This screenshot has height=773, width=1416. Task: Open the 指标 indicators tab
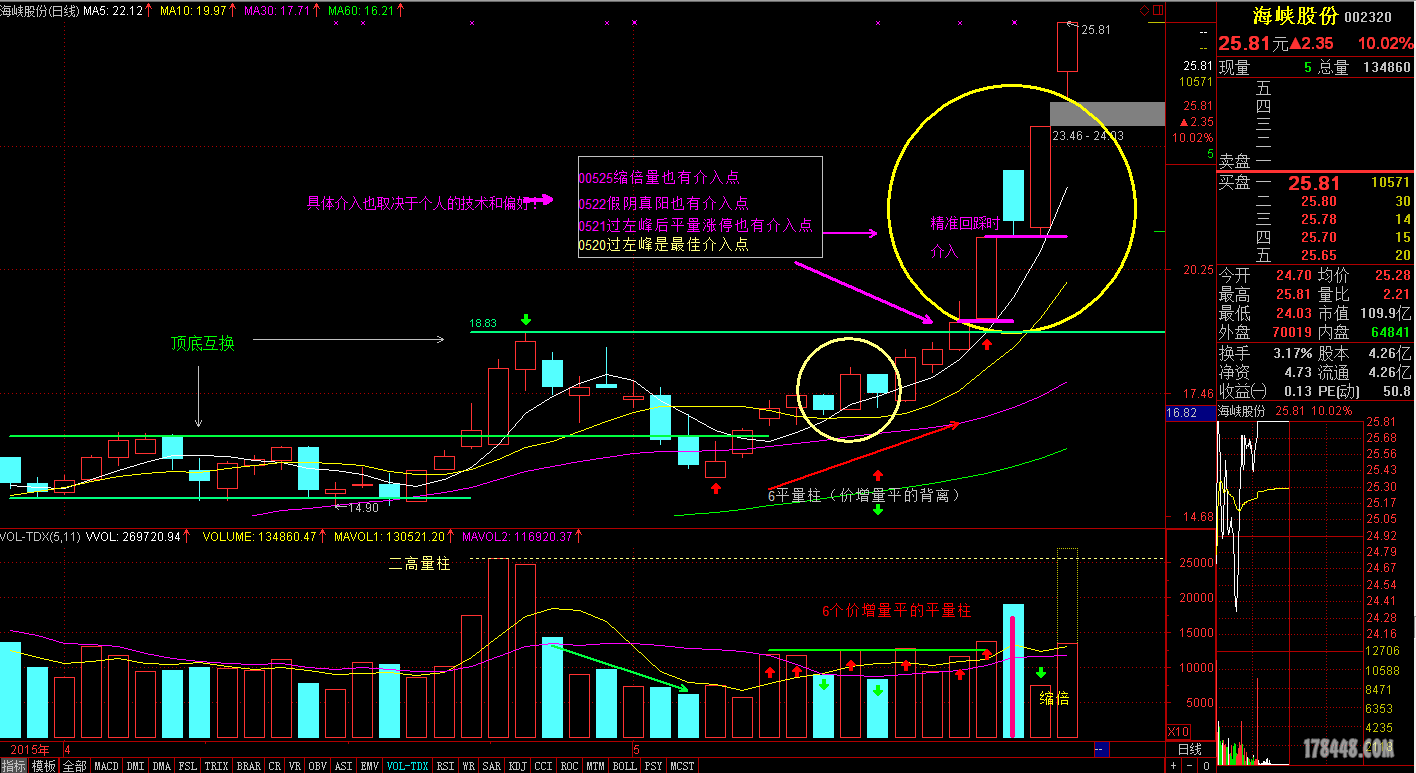pos(14,766)
